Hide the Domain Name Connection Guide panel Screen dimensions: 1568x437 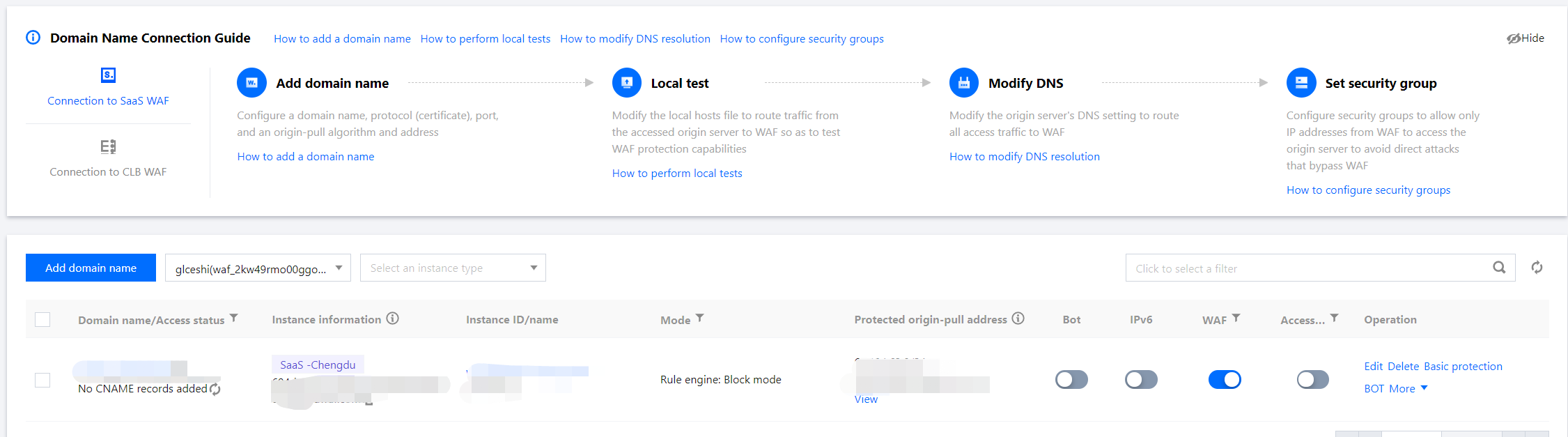(x=1526, y=38)
